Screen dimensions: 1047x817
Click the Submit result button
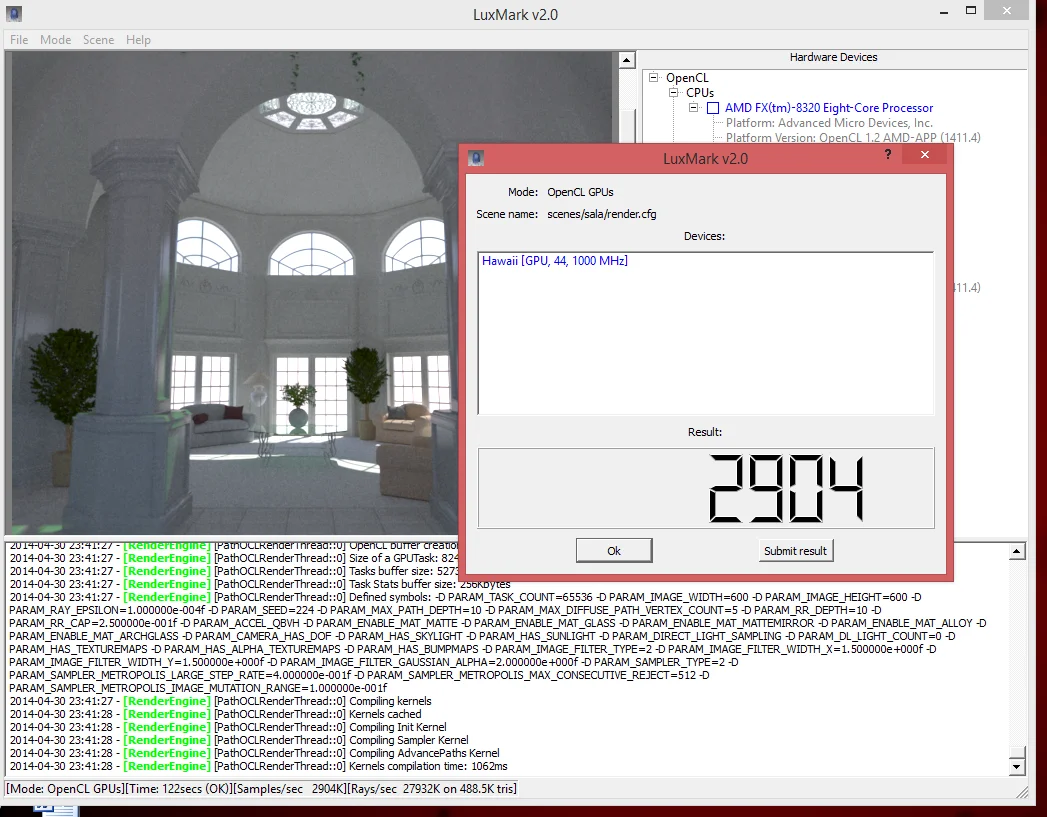point(795,551)
